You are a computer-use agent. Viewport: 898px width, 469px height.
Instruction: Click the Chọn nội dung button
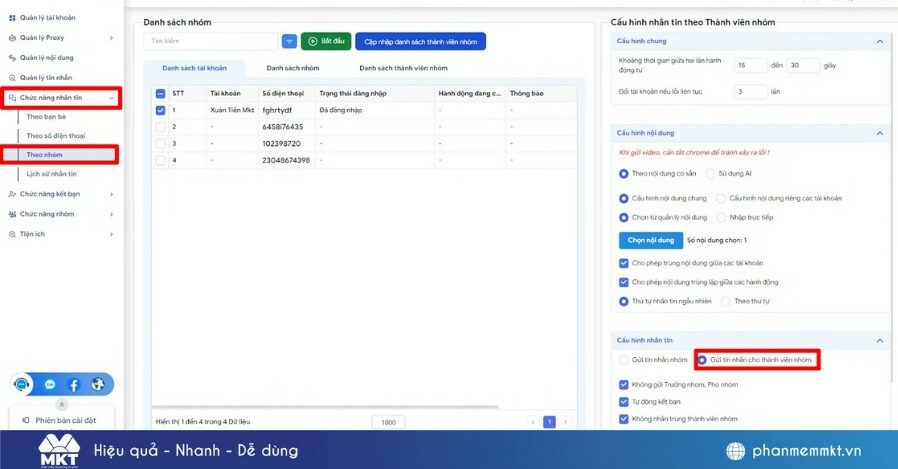point(651,241)
